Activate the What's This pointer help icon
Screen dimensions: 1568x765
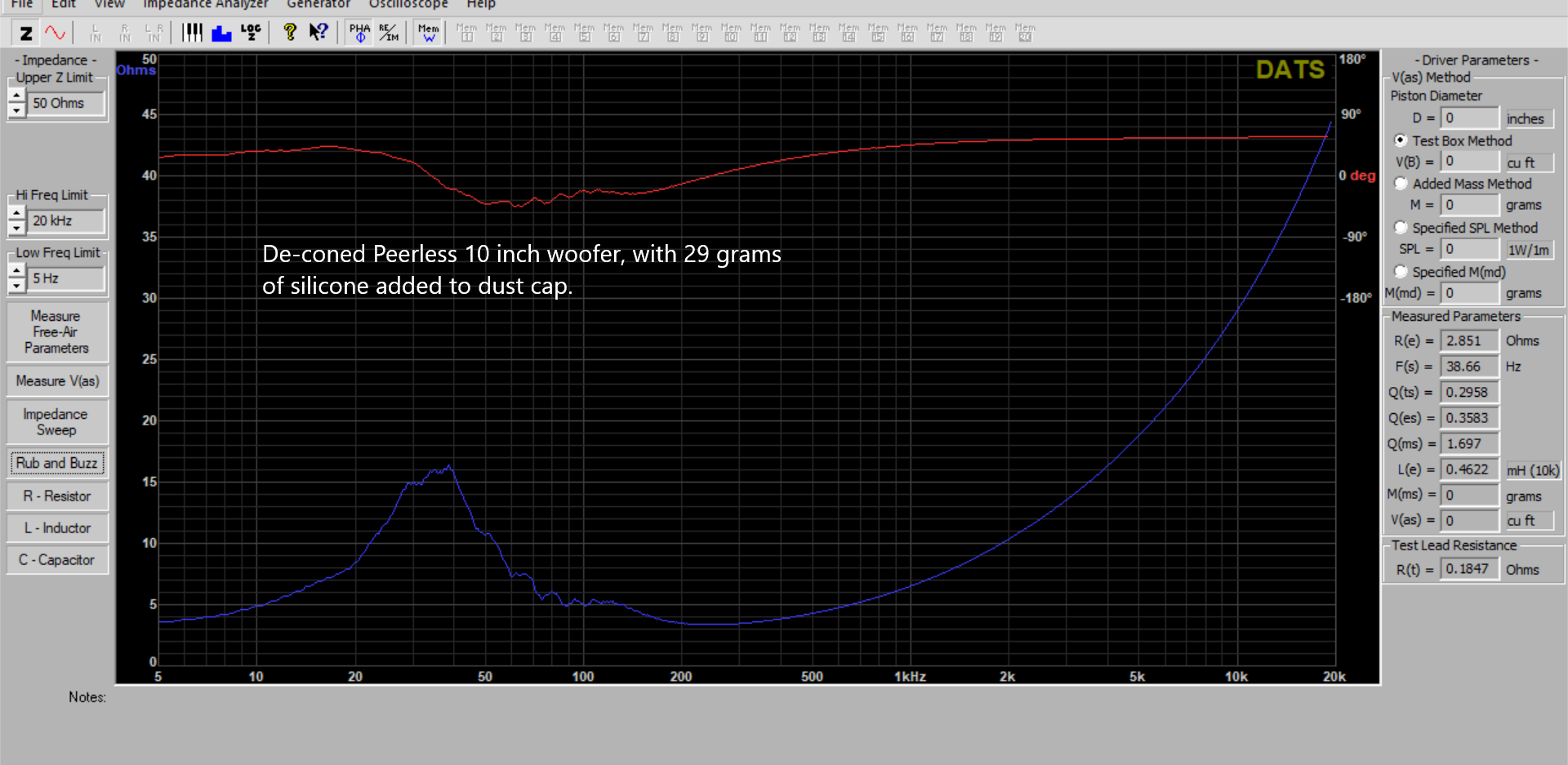tap(318, 33)
